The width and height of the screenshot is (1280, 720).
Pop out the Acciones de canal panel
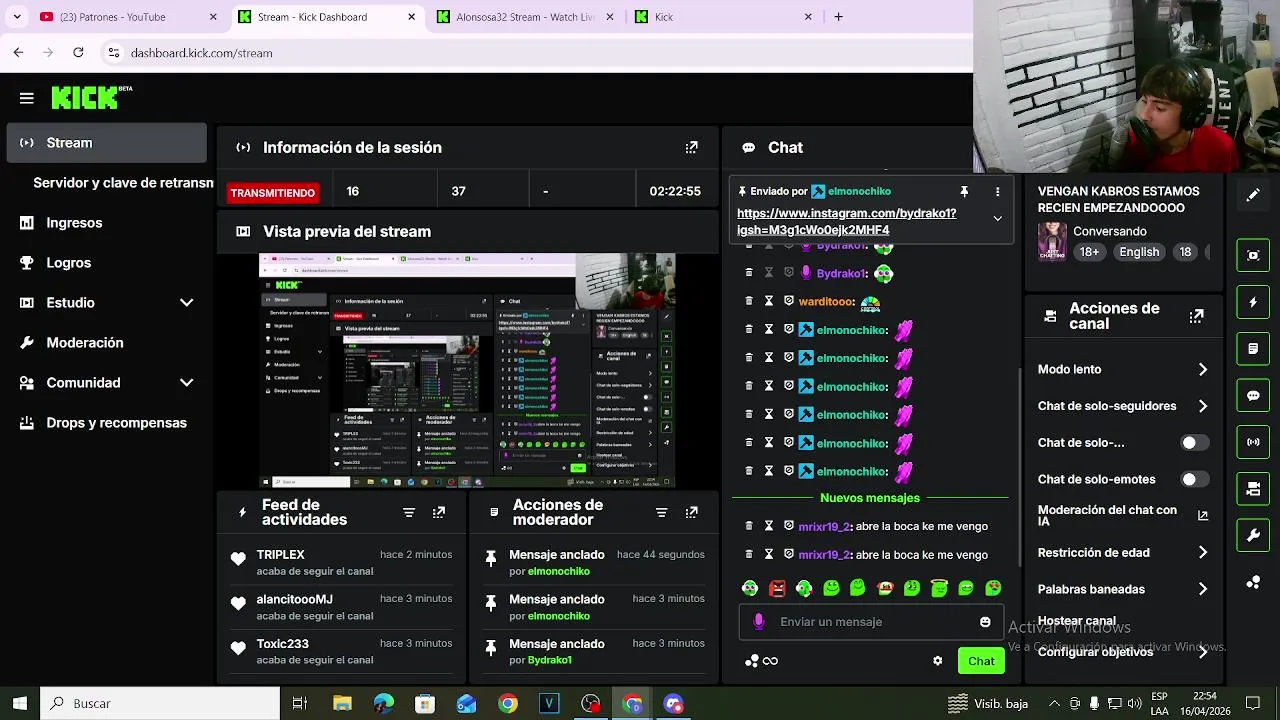tap(1196, 316)
